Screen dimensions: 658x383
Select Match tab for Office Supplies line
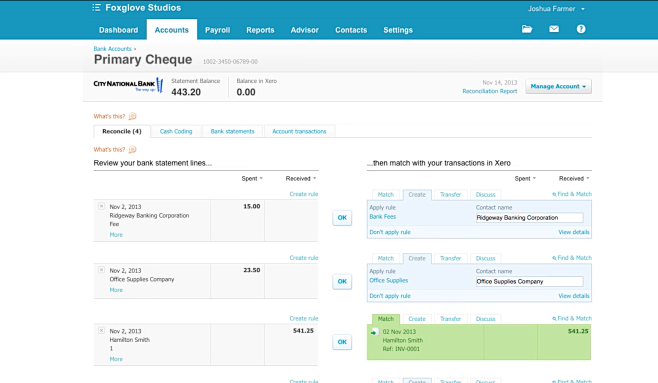coord(386,258)
